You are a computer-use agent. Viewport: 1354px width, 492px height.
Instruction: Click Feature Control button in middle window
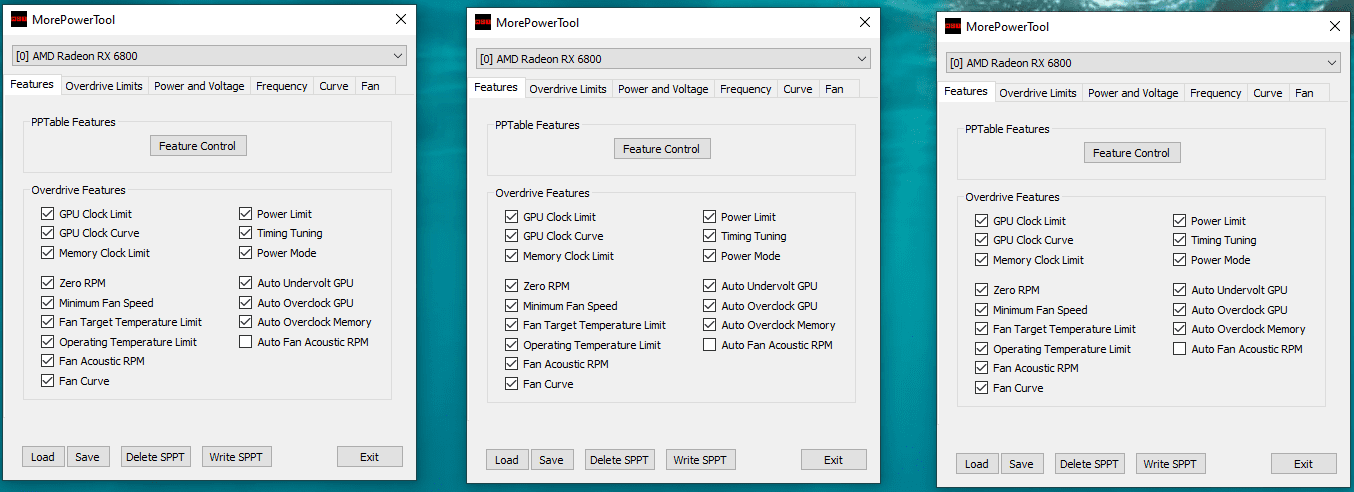coord(662,149)
